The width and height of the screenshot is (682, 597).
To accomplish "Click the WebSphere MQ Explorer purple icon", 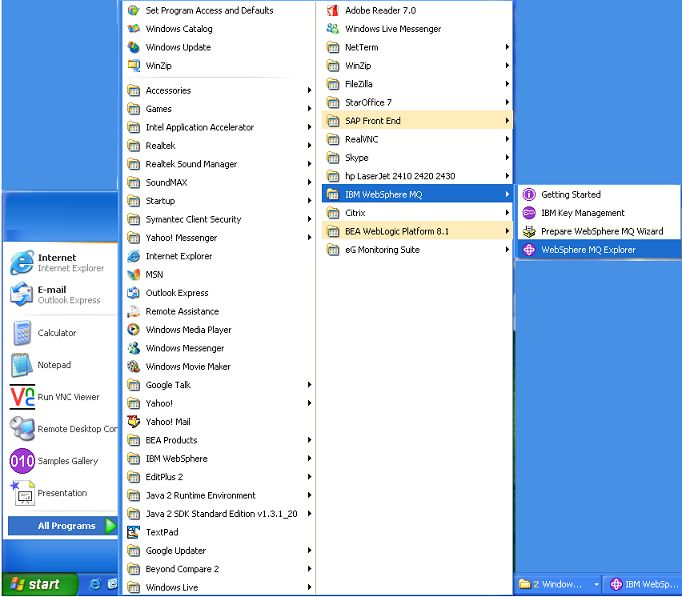I will click(529, 250).
